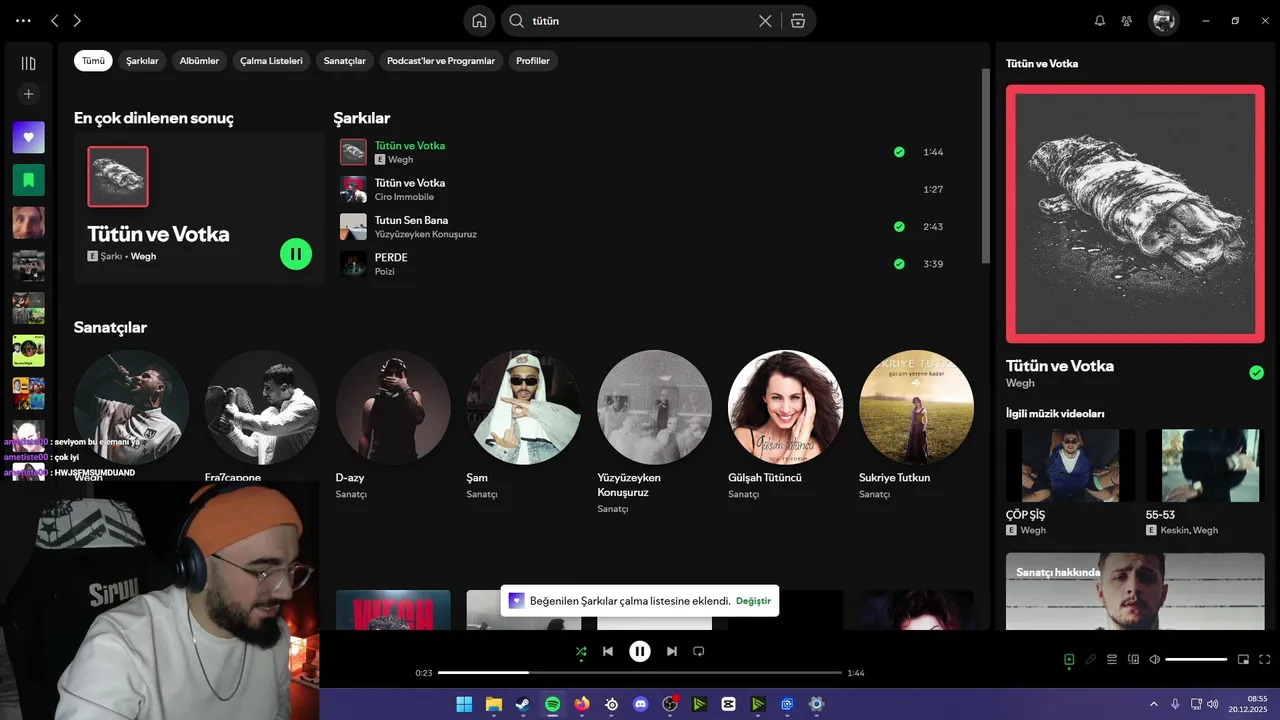Open Tütün ve Votka by Ciro Immobile
The height and width of the screenshot is (720, 1280).
pos(410,183)
